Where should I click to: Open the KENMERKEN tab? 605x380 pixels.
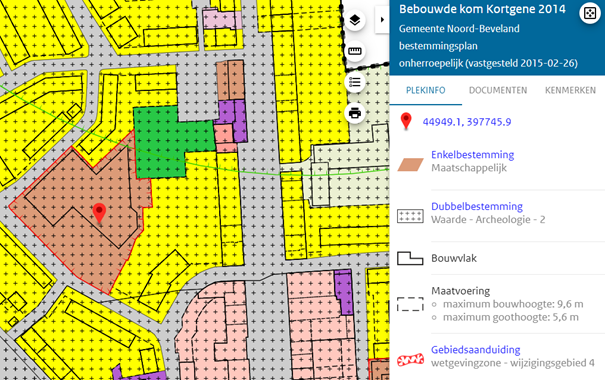pyautogui.click(x=570, y=90)
